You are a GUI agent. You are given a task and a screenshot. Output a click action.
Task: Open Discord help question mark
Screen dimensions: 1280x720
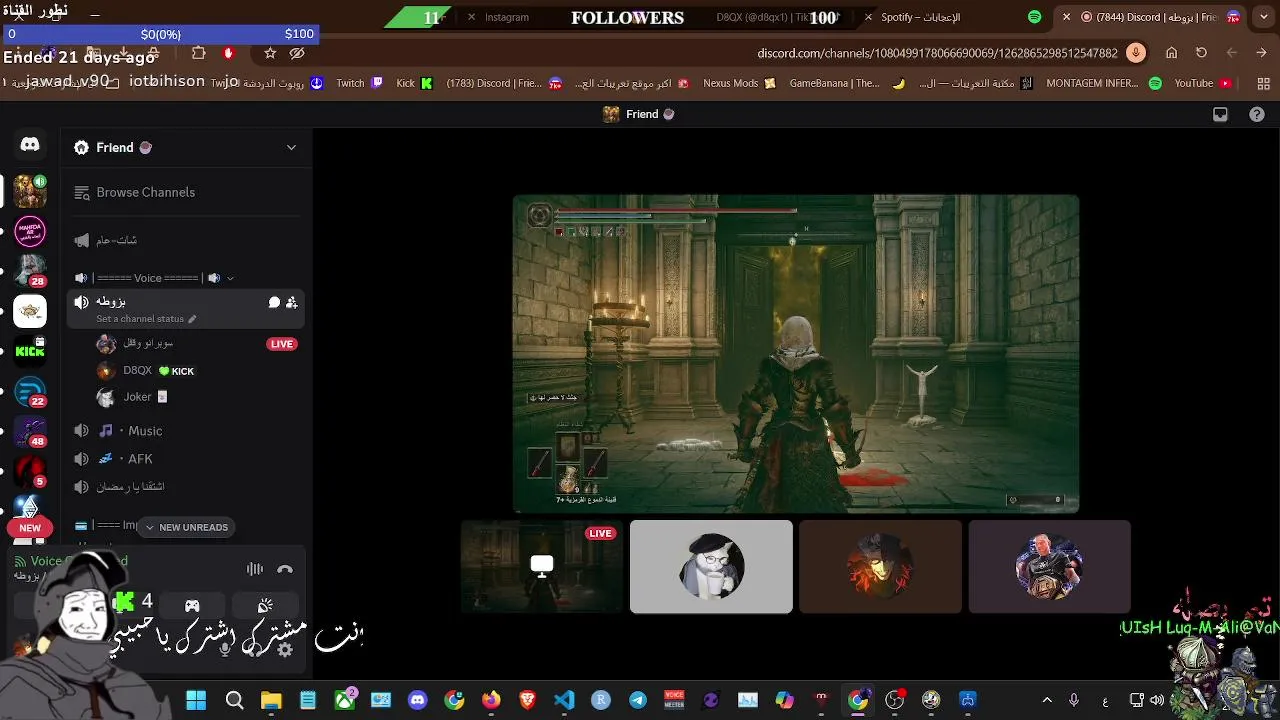coord(1257,114)
